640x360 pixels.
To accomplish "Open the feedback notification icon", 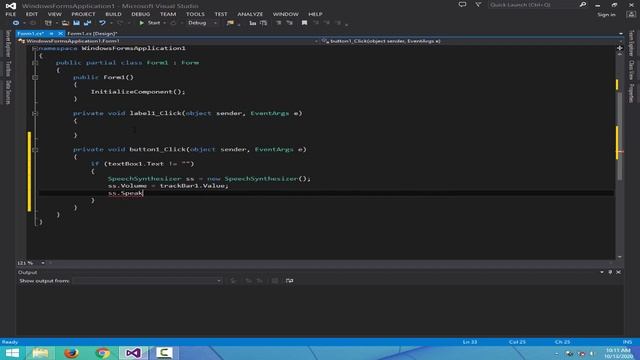I will pos(462,4).
